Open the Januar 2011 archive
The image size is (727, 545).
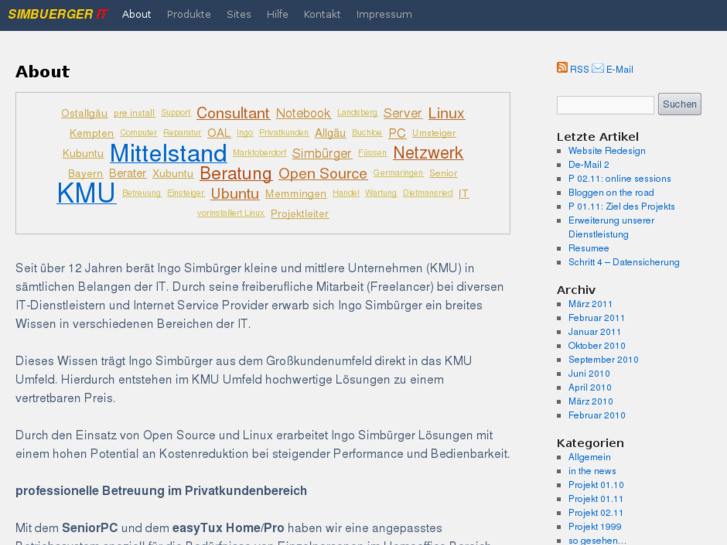pos(594,332)
